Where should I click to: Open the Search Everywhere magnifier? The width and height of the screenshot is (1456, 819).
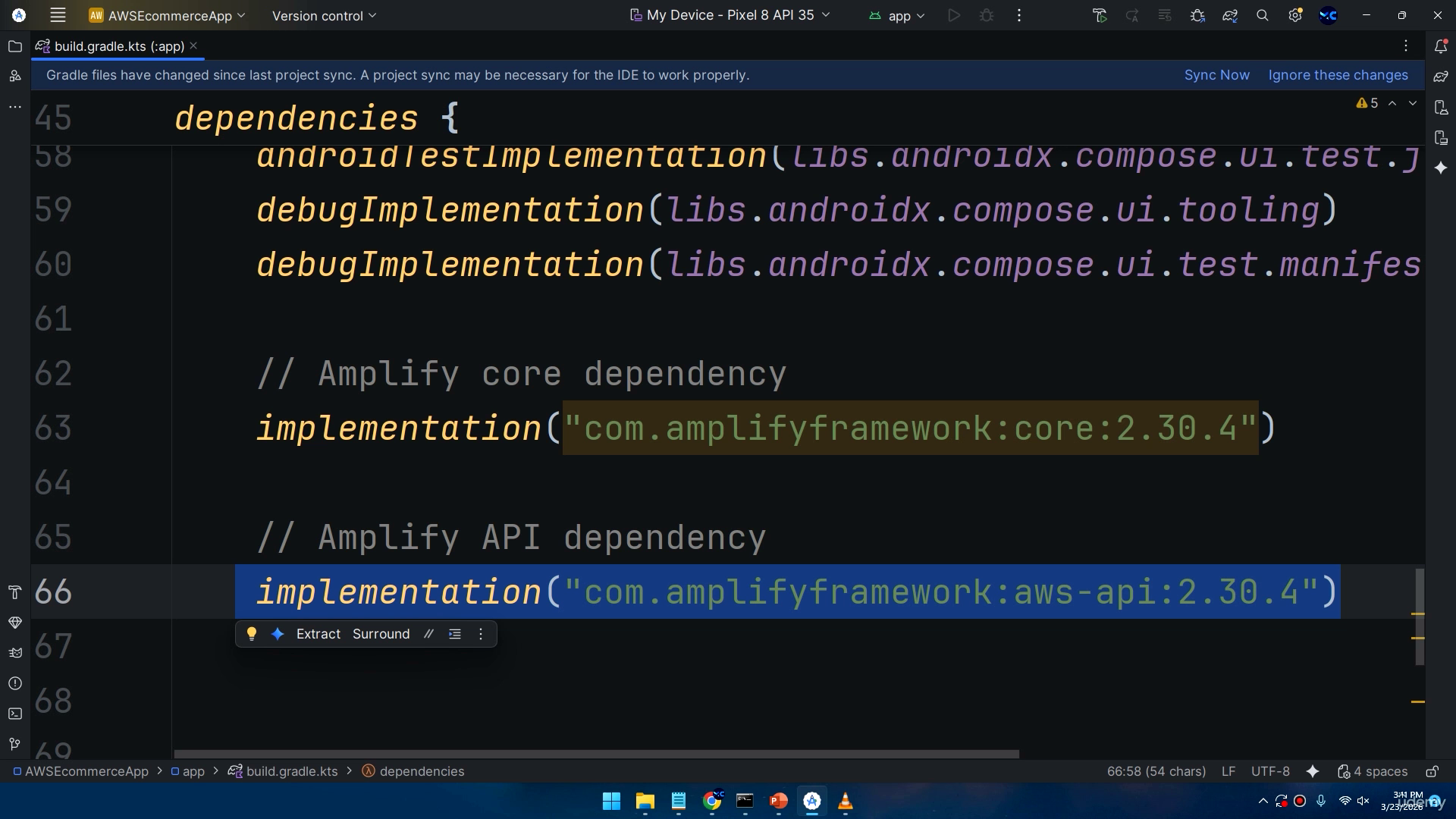click(1263, 15)
